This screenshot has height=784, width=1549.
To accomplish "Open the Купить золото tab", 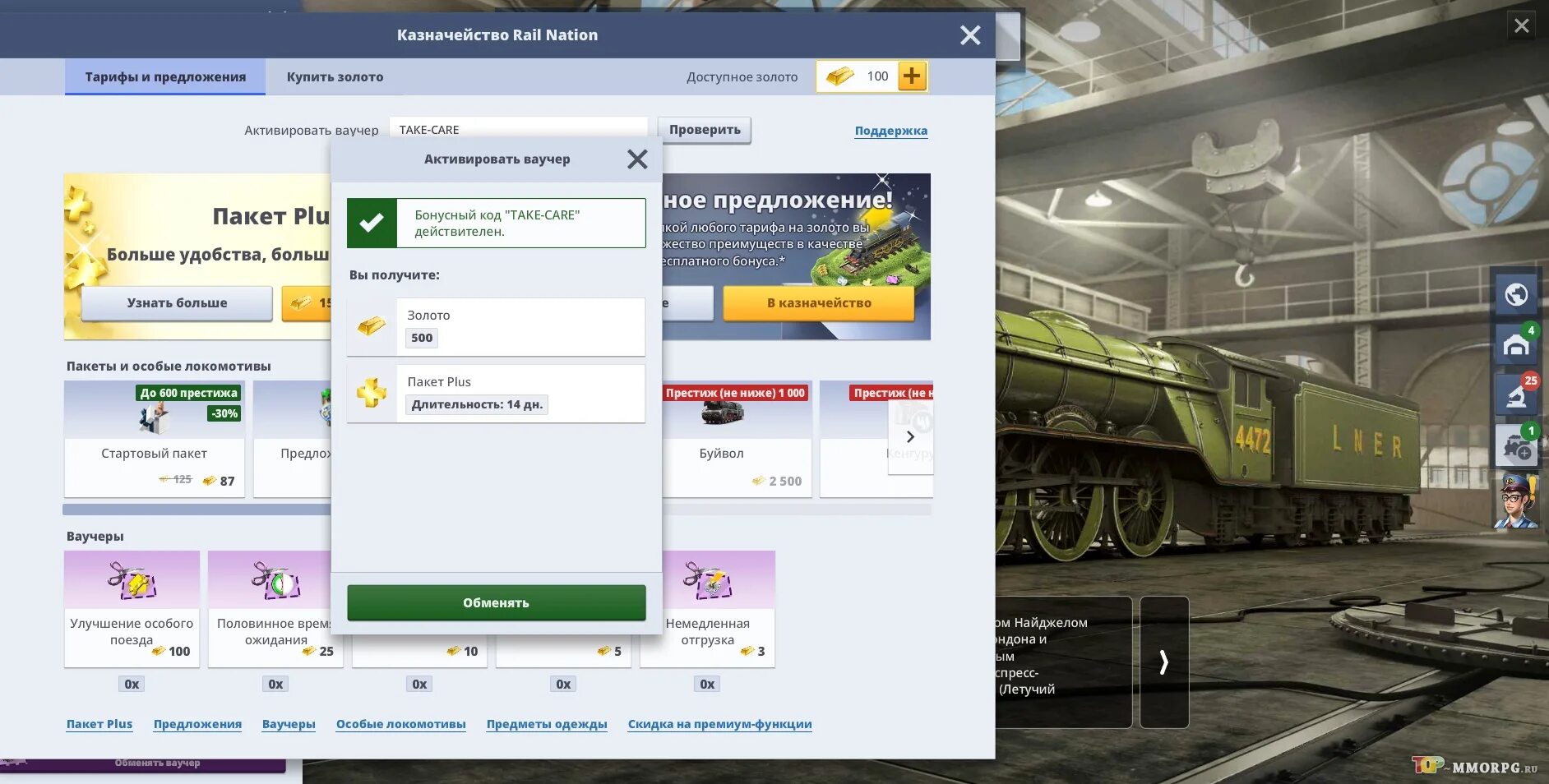I will pos(335,76).
